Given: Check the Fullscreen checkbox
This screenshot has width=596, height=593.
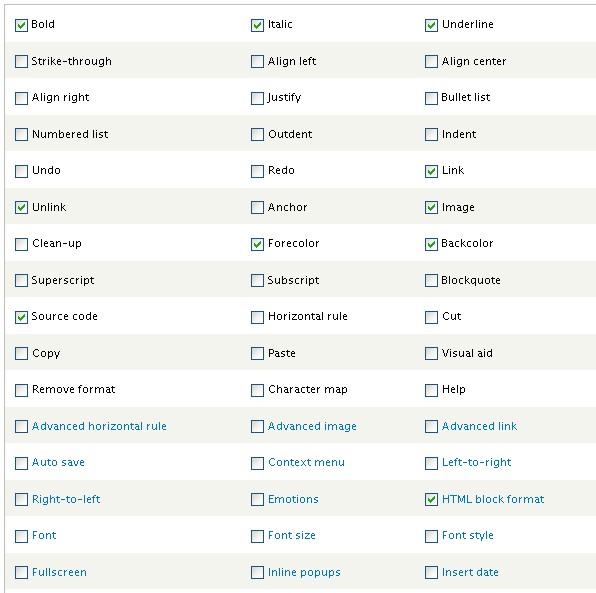Looking at the screenshot, I should click(x=21, y=572).
